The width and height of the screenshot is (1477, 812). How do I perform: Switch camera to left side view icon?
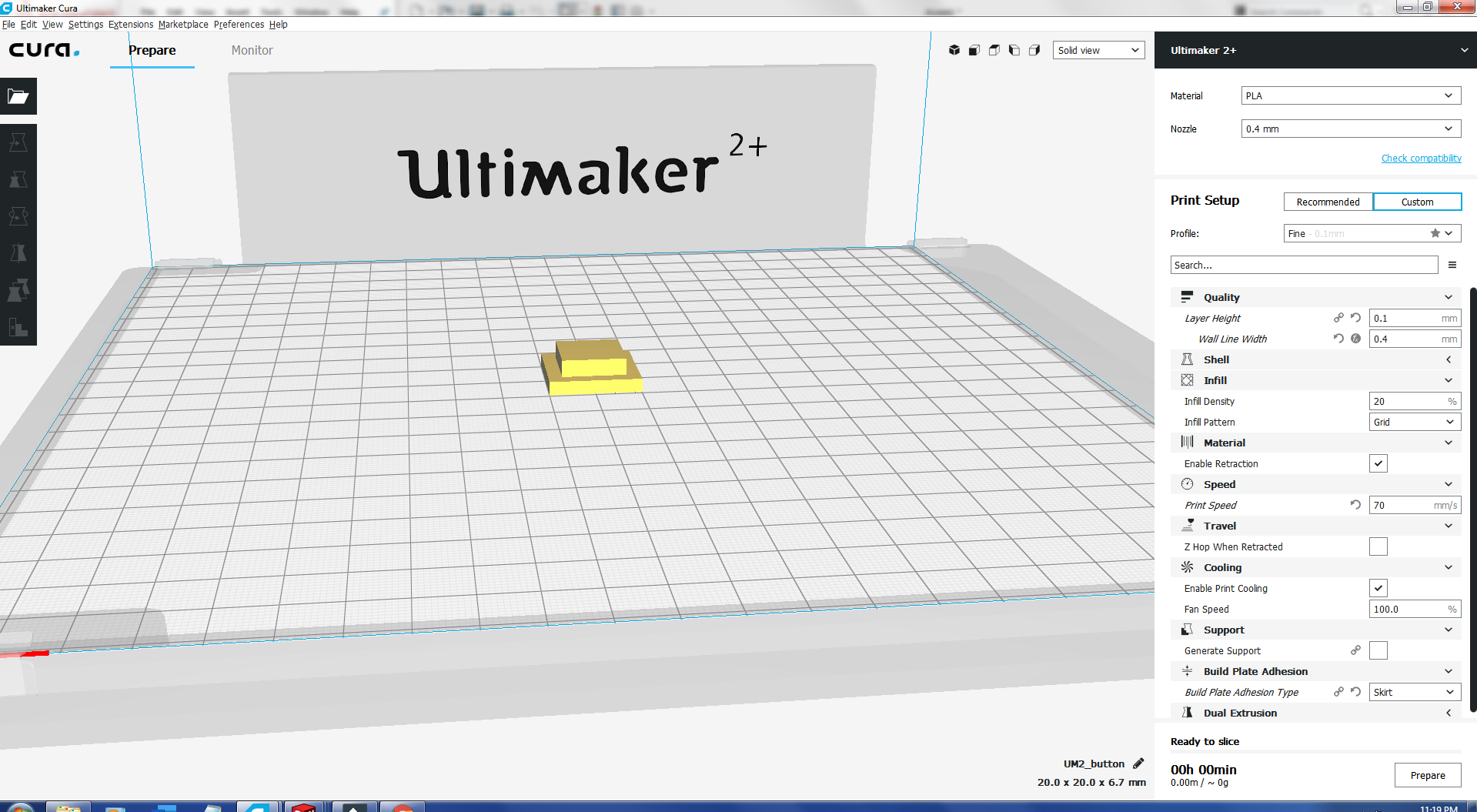[1014, 50]
